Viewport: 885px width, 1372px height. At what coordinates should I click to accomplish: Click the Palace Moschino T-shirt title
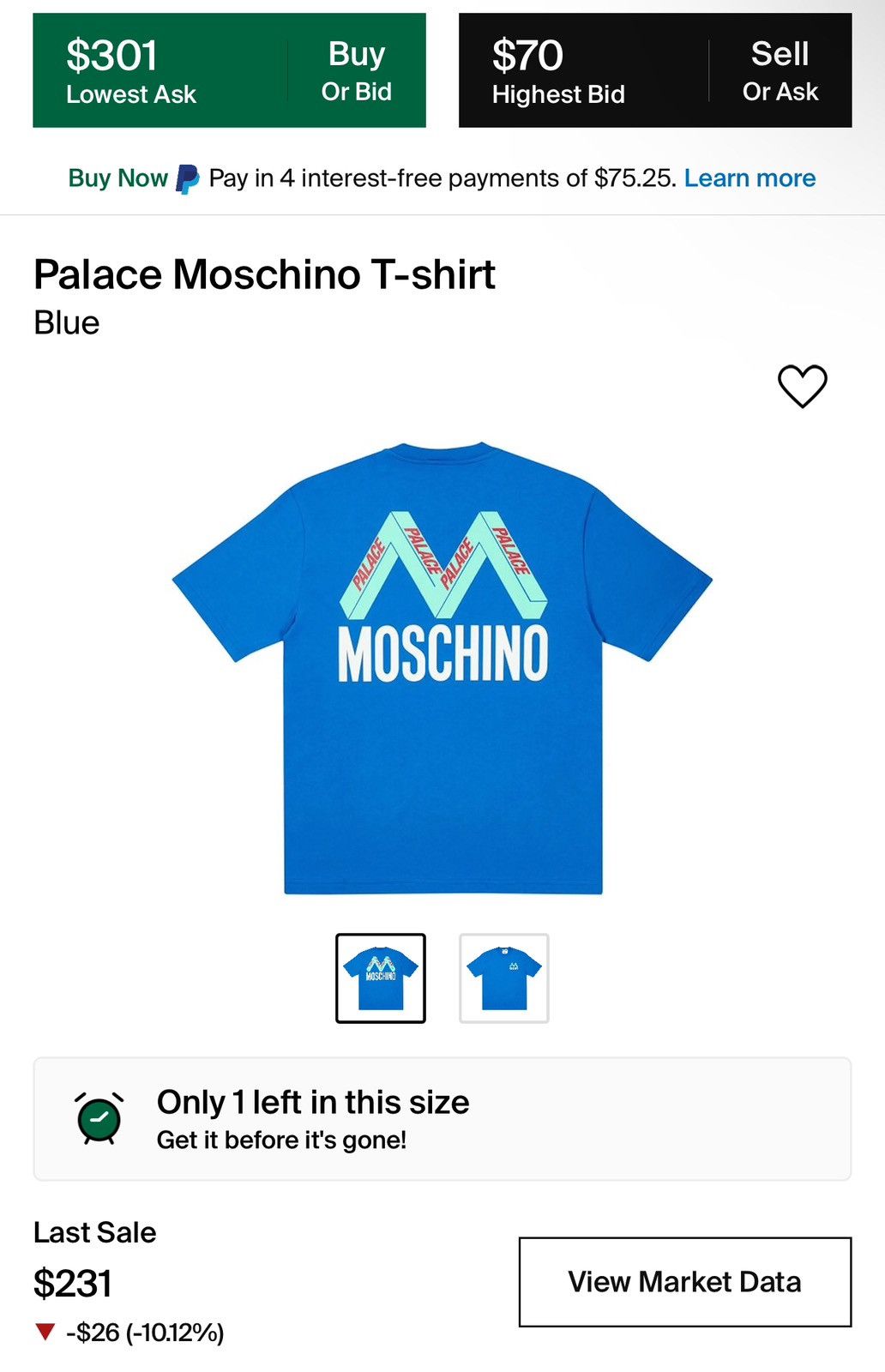264,275
